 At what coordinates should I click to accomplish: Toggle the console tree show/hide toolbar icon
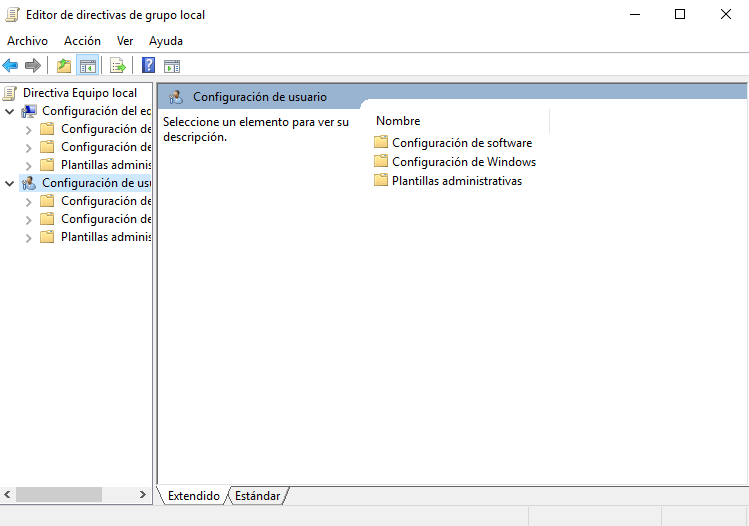[87, 65]
